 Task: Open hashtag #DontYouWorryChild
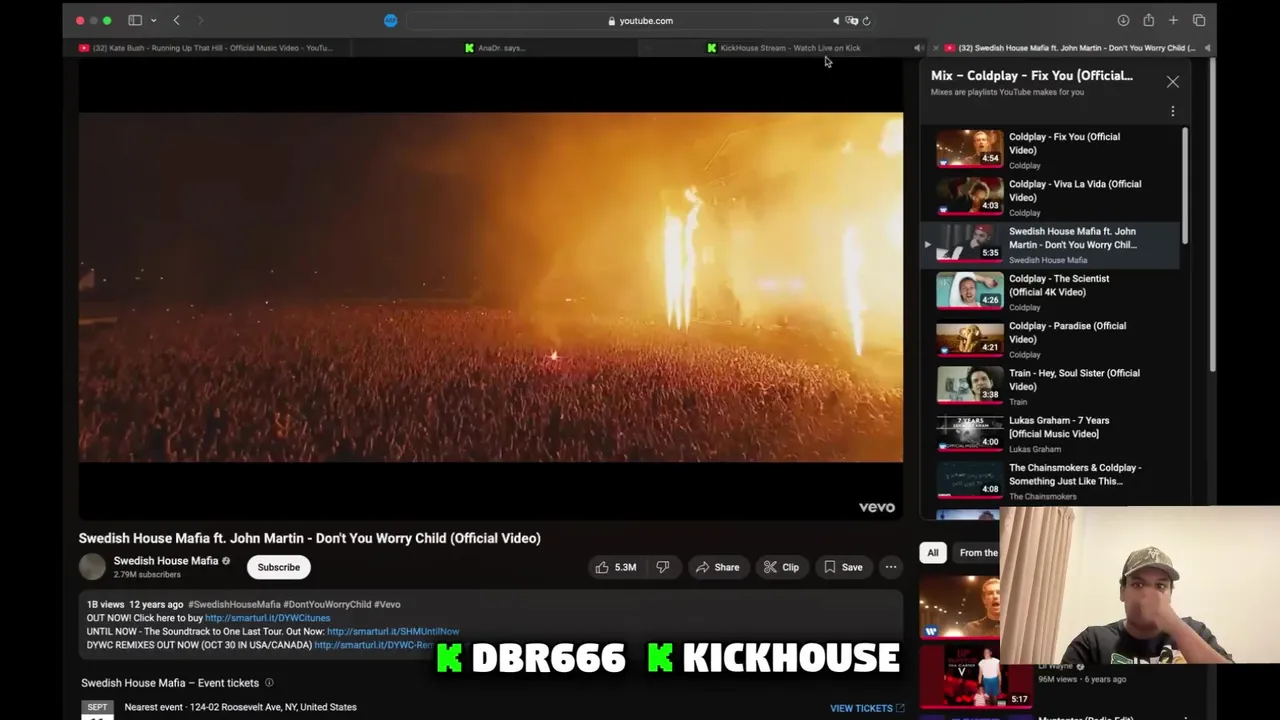[327, 604]
